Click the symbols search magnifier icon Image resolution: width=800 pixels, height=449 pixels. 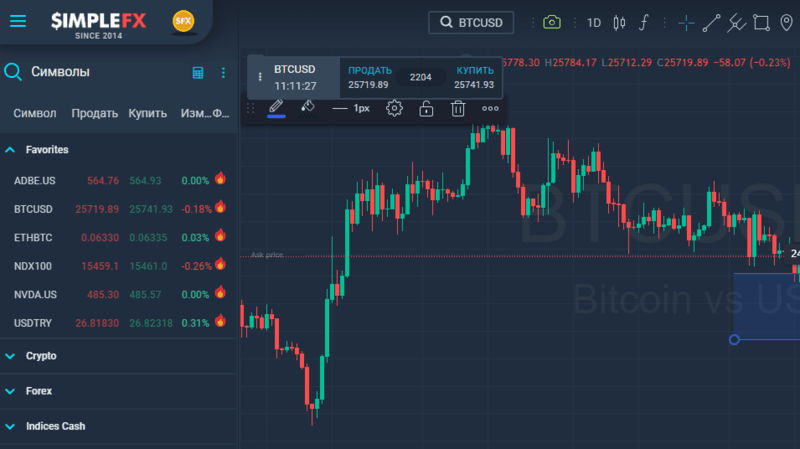pyautogui.click(x=13, y=72)
